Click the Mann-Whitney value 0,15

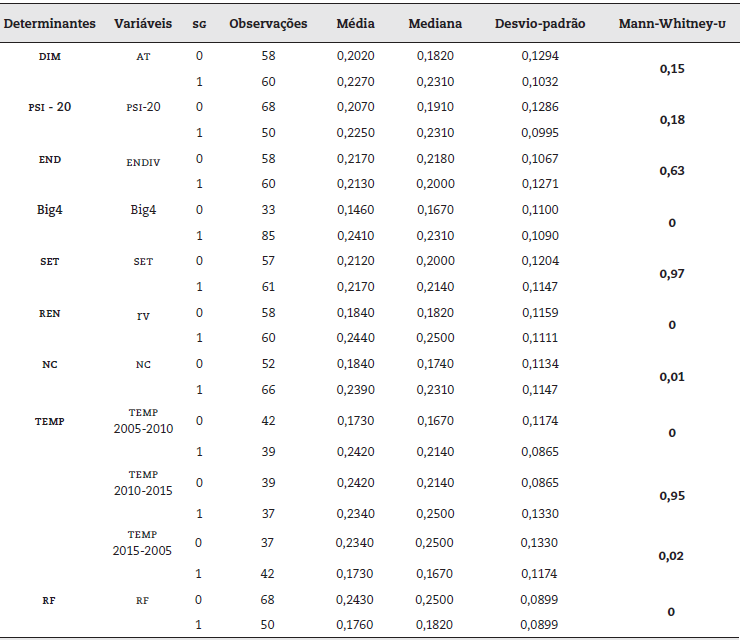(x=672, y=69)
